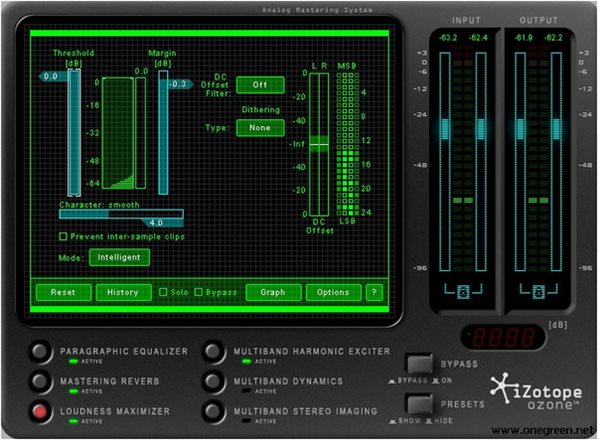
Task: Click the gain reduction histogram meter
Action: coord(118,133)
